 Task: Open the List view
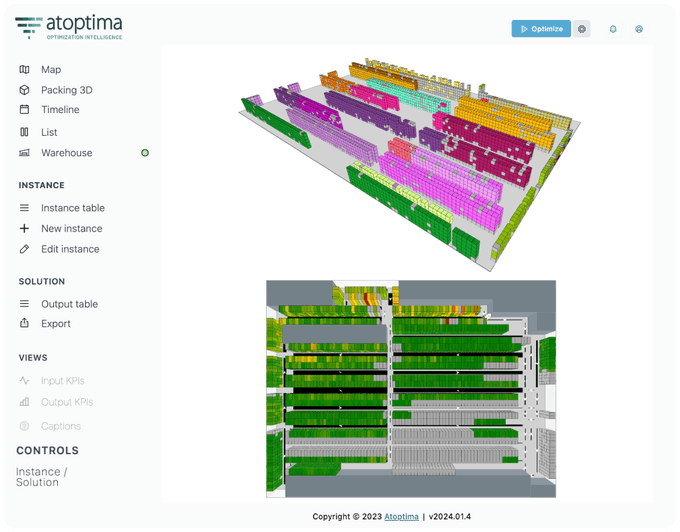point(49,132)
